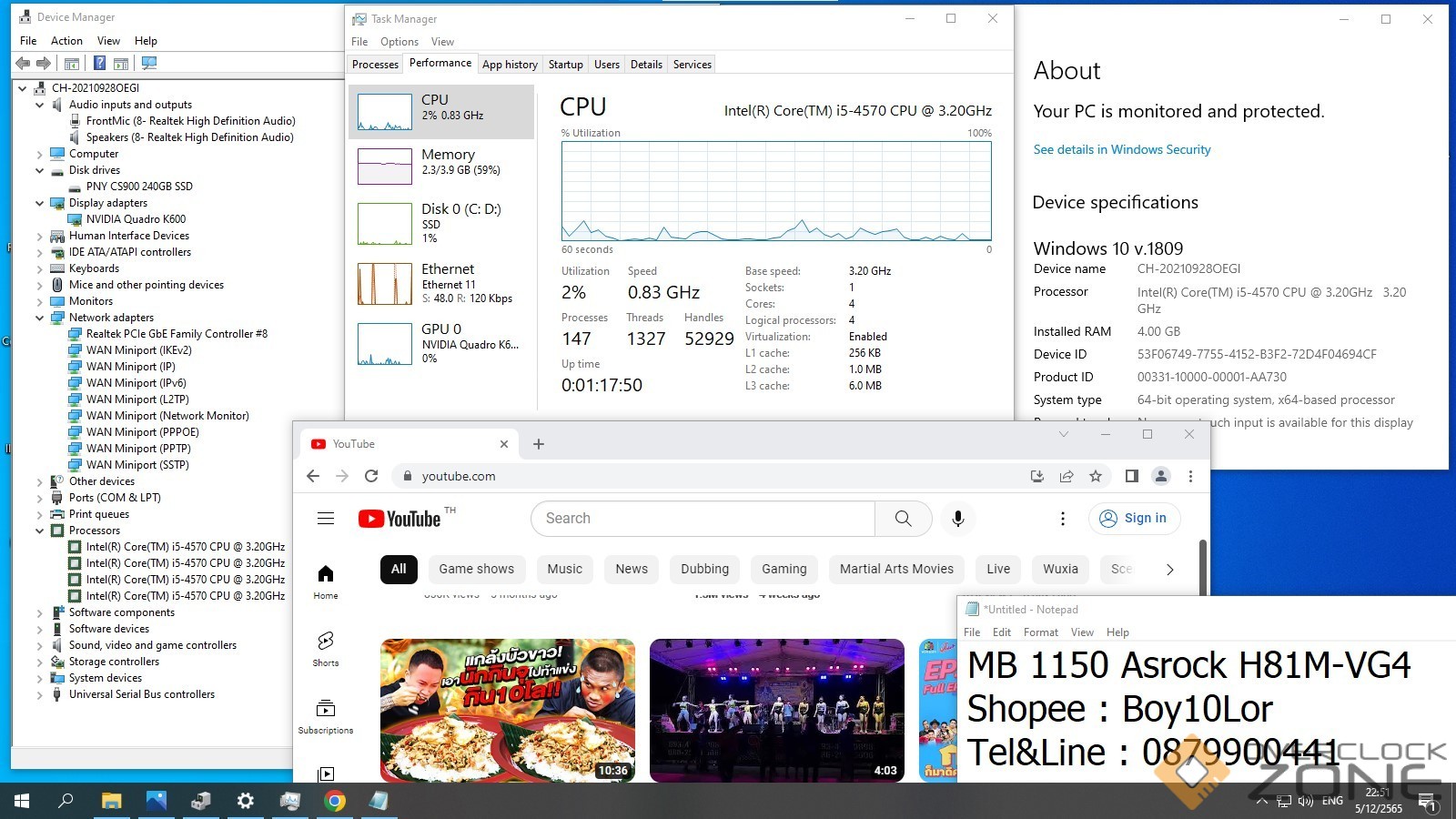Collapse the Processors tree node
1456x819 pixels.
(x=40, y=531)
